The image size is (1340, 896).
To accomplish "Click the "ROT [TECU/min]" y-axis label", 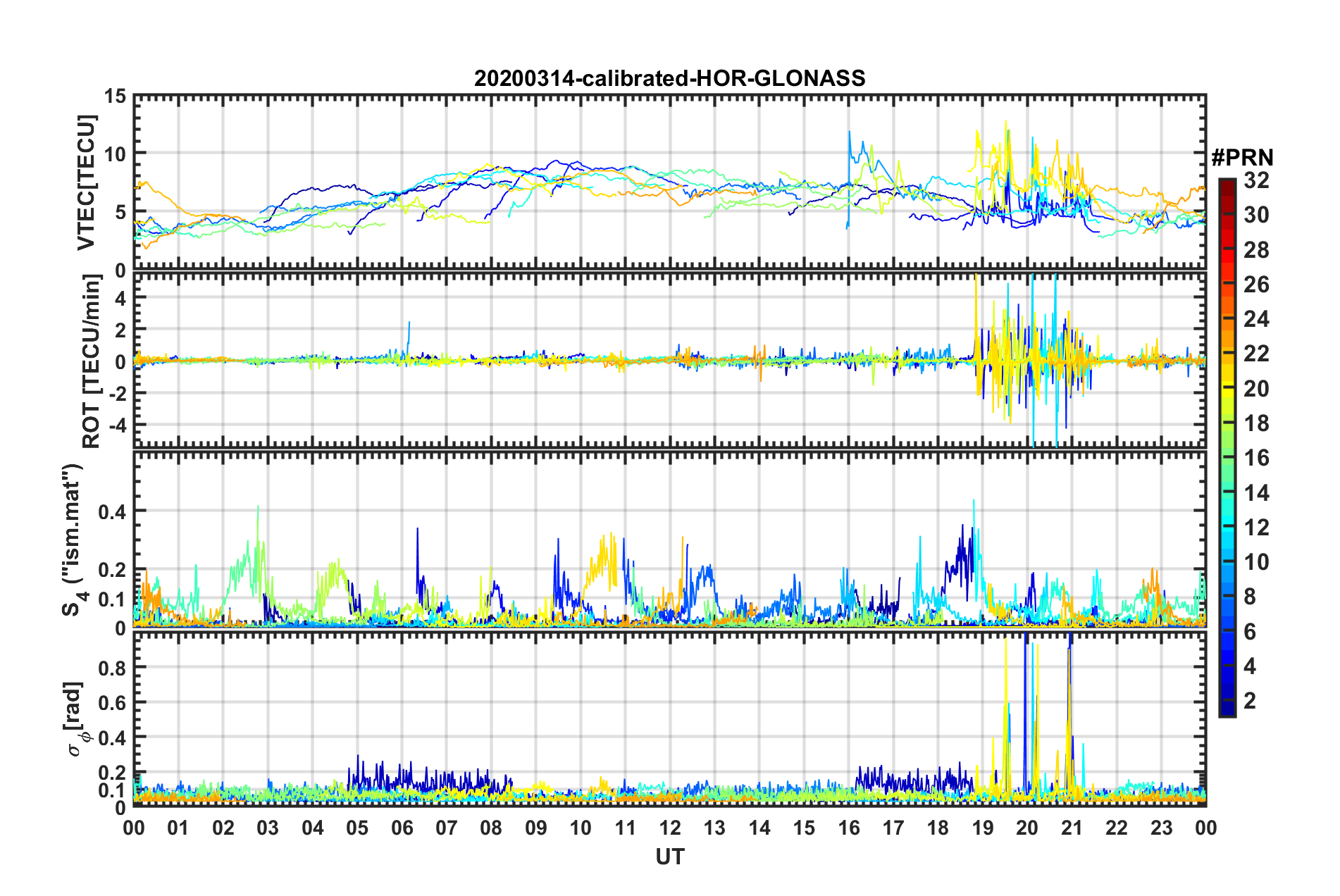I will [92, 361].
